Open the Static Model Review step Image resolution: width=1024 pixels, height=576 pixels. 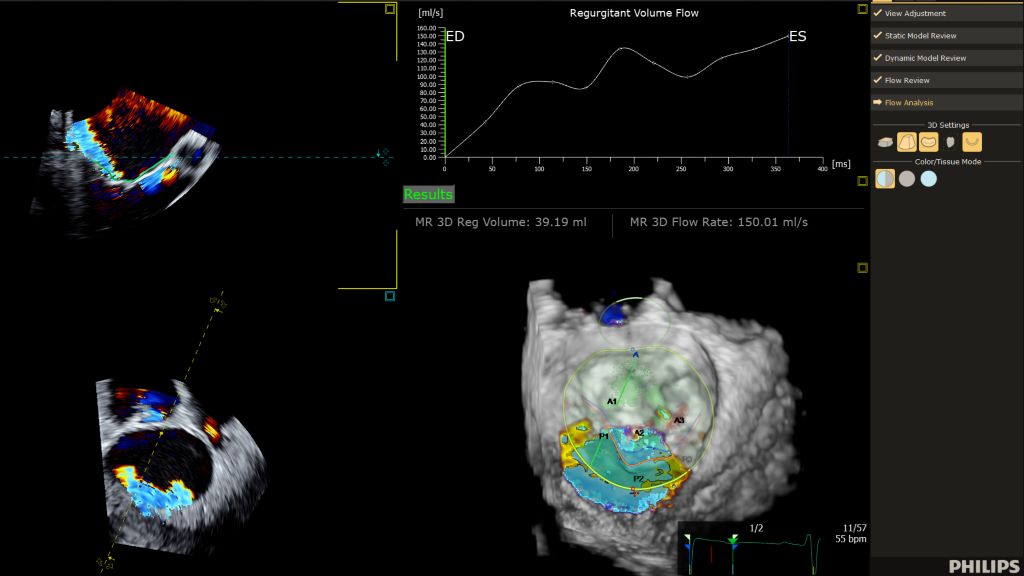(946, 35)
